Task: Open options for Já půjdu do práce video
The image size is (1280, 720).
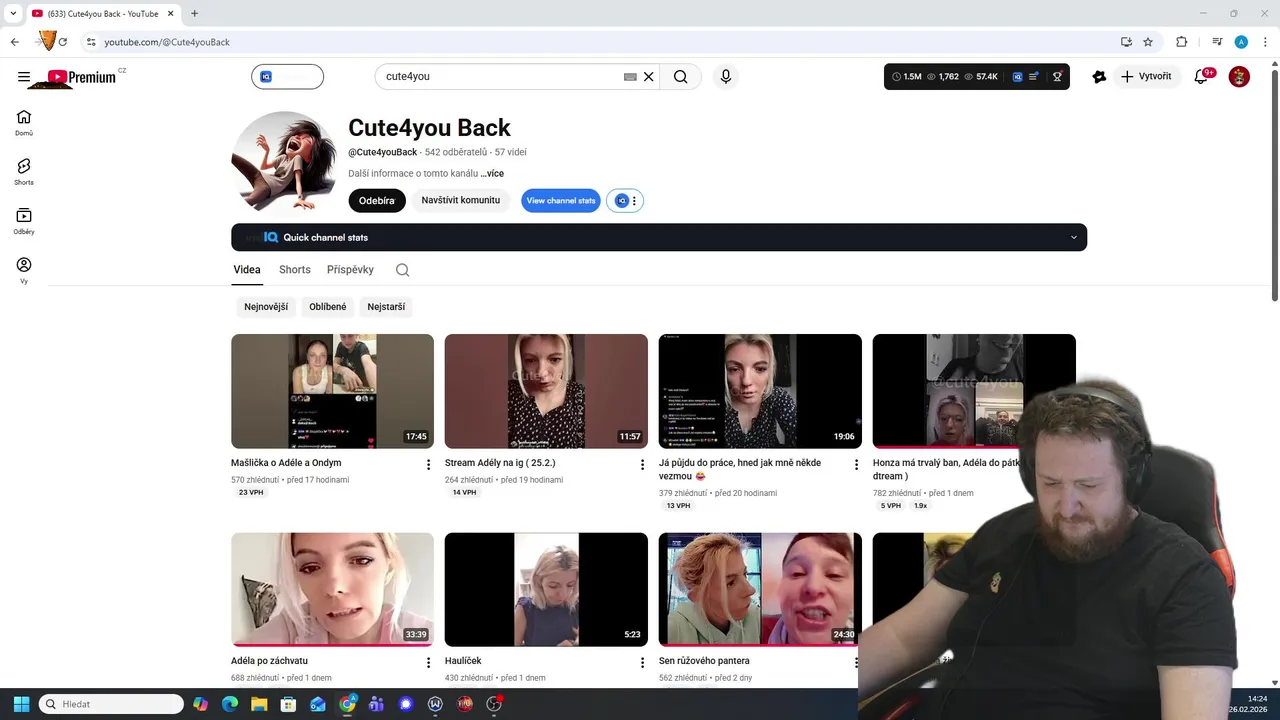Action: [856, 465]
